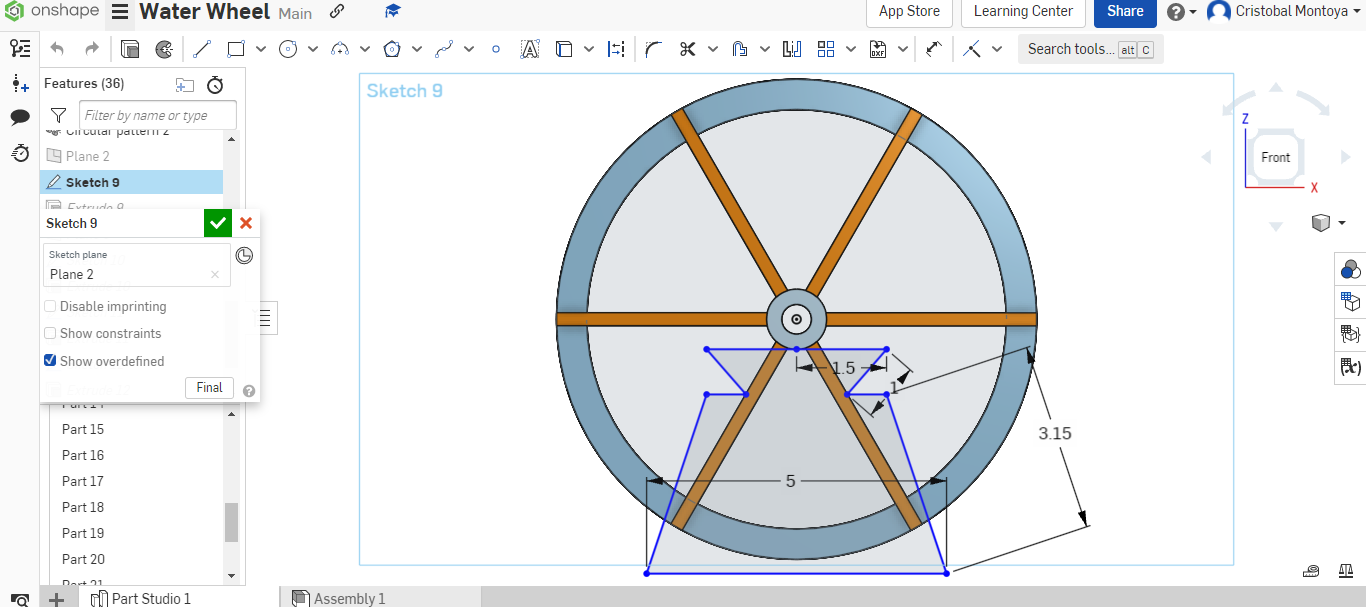
Task: Open the Learning Center menu
Action: coord(1022,11)
